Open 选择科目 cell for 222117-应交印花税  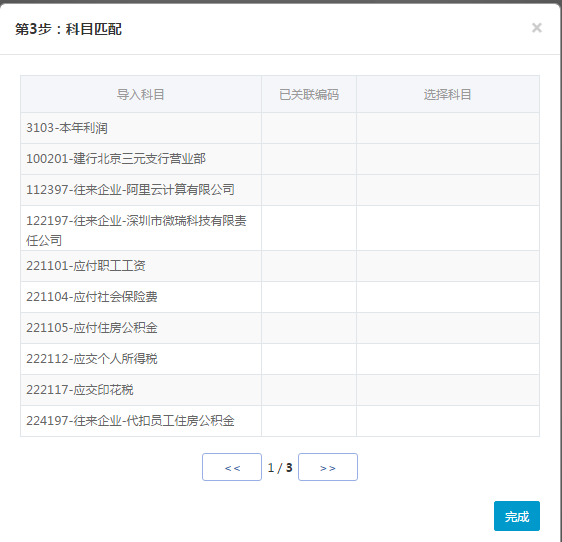click(448, 390)
